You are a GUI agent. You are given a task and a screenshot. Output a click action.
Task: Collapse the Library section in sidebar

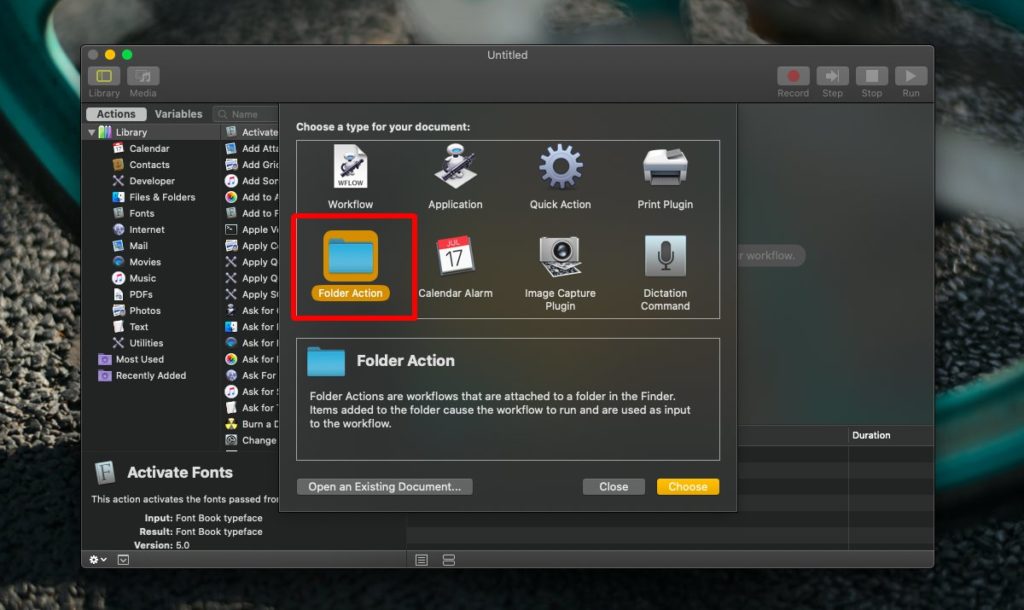click(93, 131)
